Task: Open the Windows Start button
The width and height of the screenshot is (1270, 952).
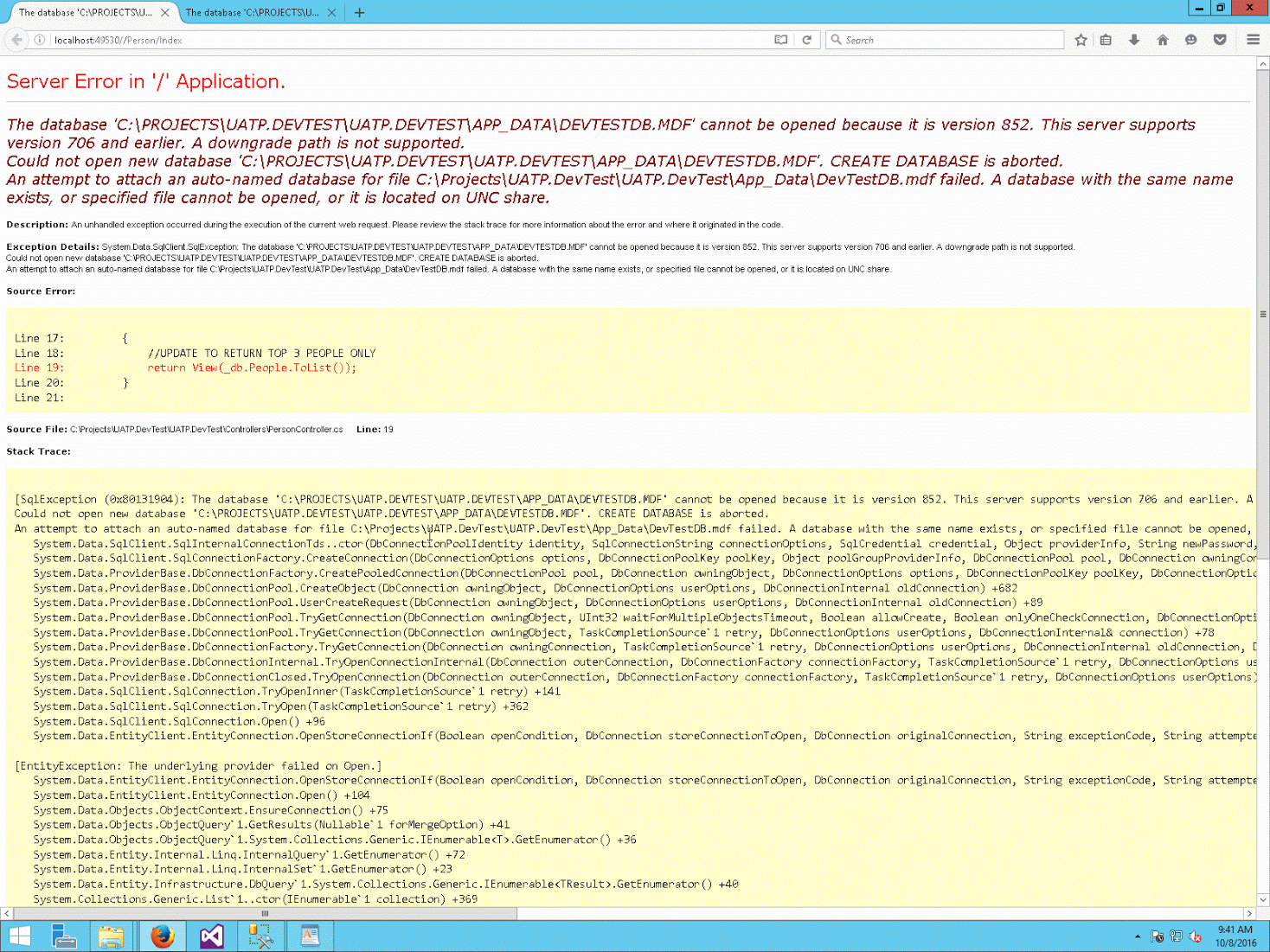Action: coord(19,936)
